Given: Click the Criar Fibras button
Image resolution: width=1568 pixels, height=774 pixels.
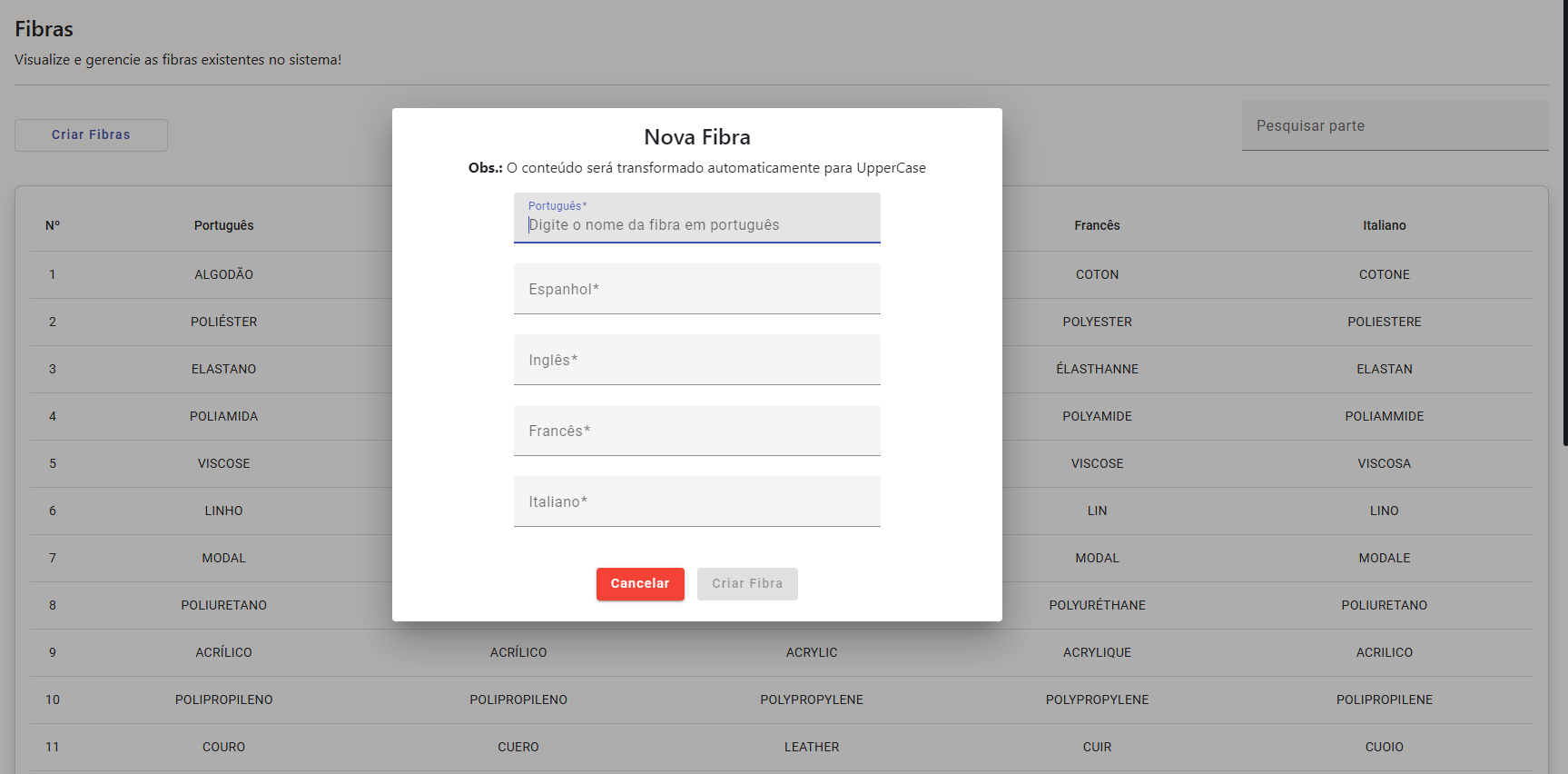Looking at the screenshot, I should pos(91,134).
